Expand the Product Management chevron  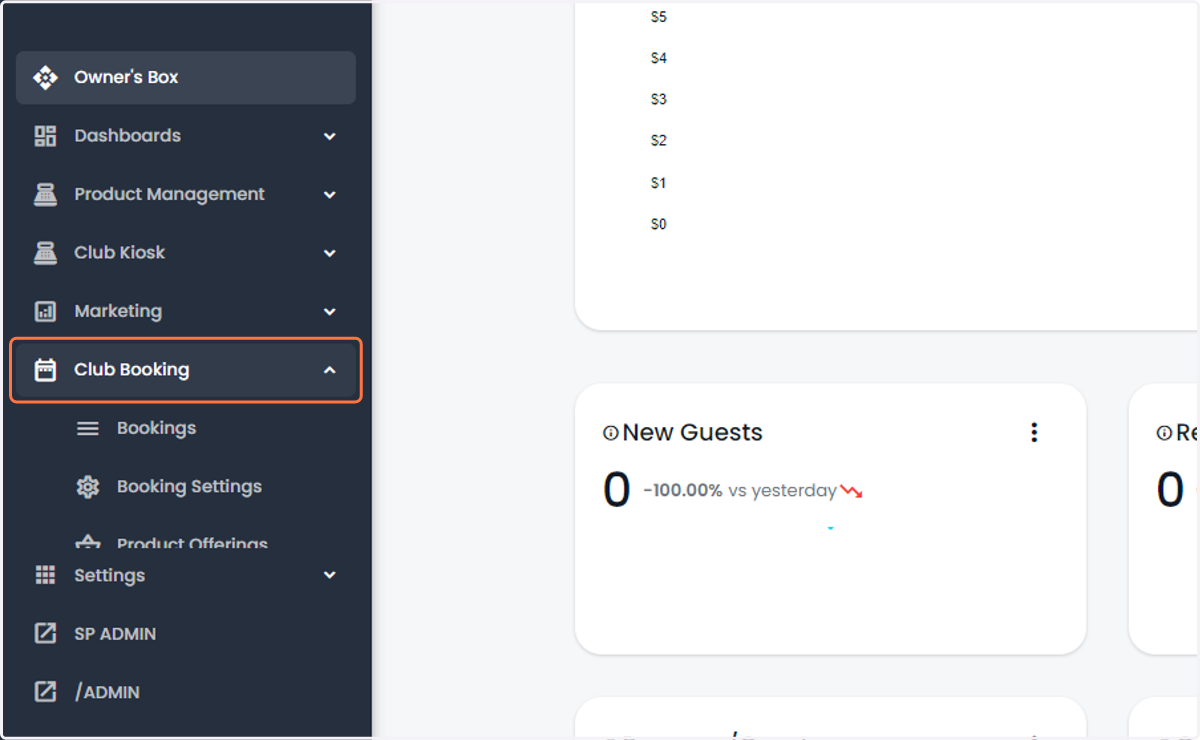pos(330,195)
